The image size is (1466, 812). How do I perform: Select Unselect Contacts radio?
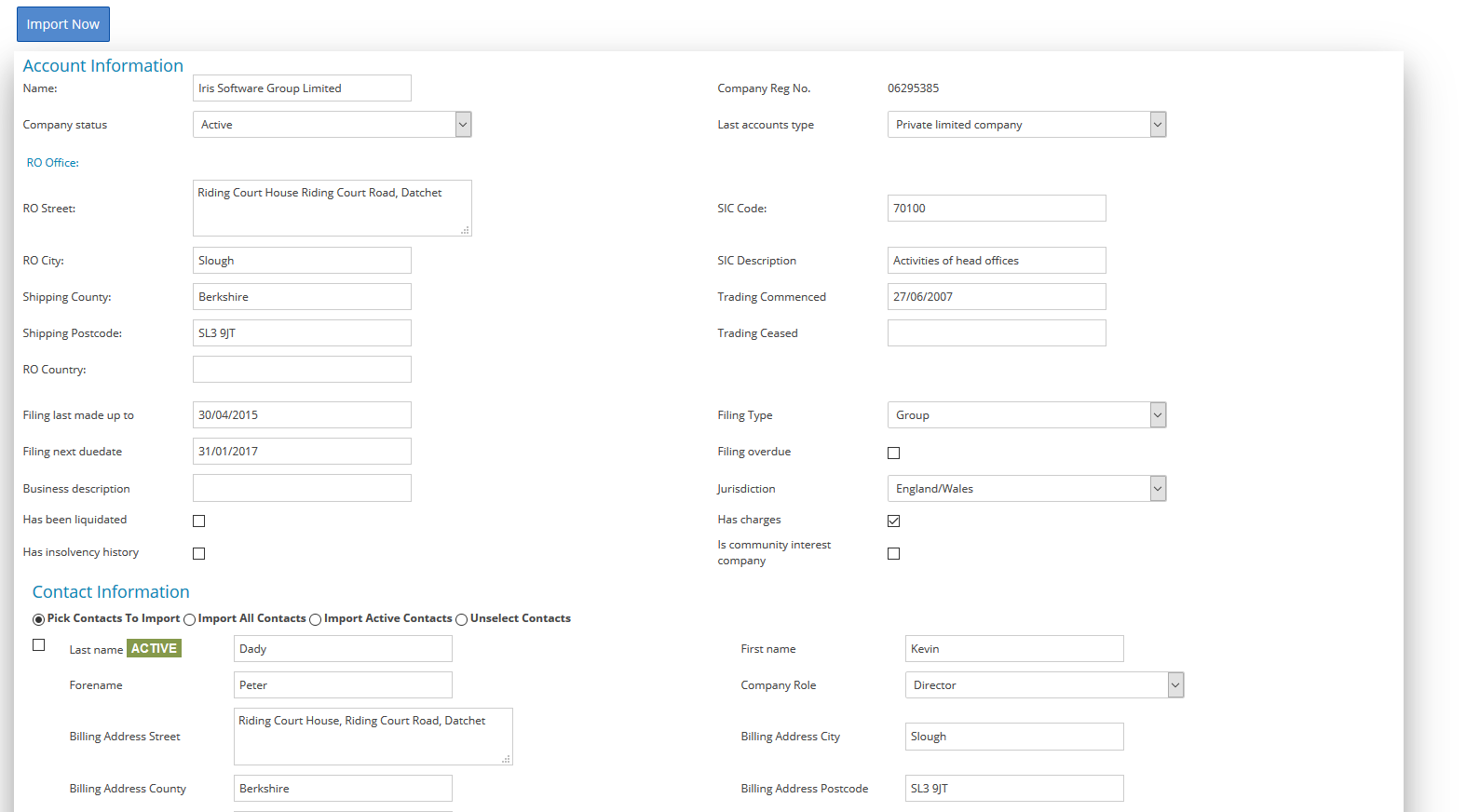pyautogui.click(x=461, y=619)
